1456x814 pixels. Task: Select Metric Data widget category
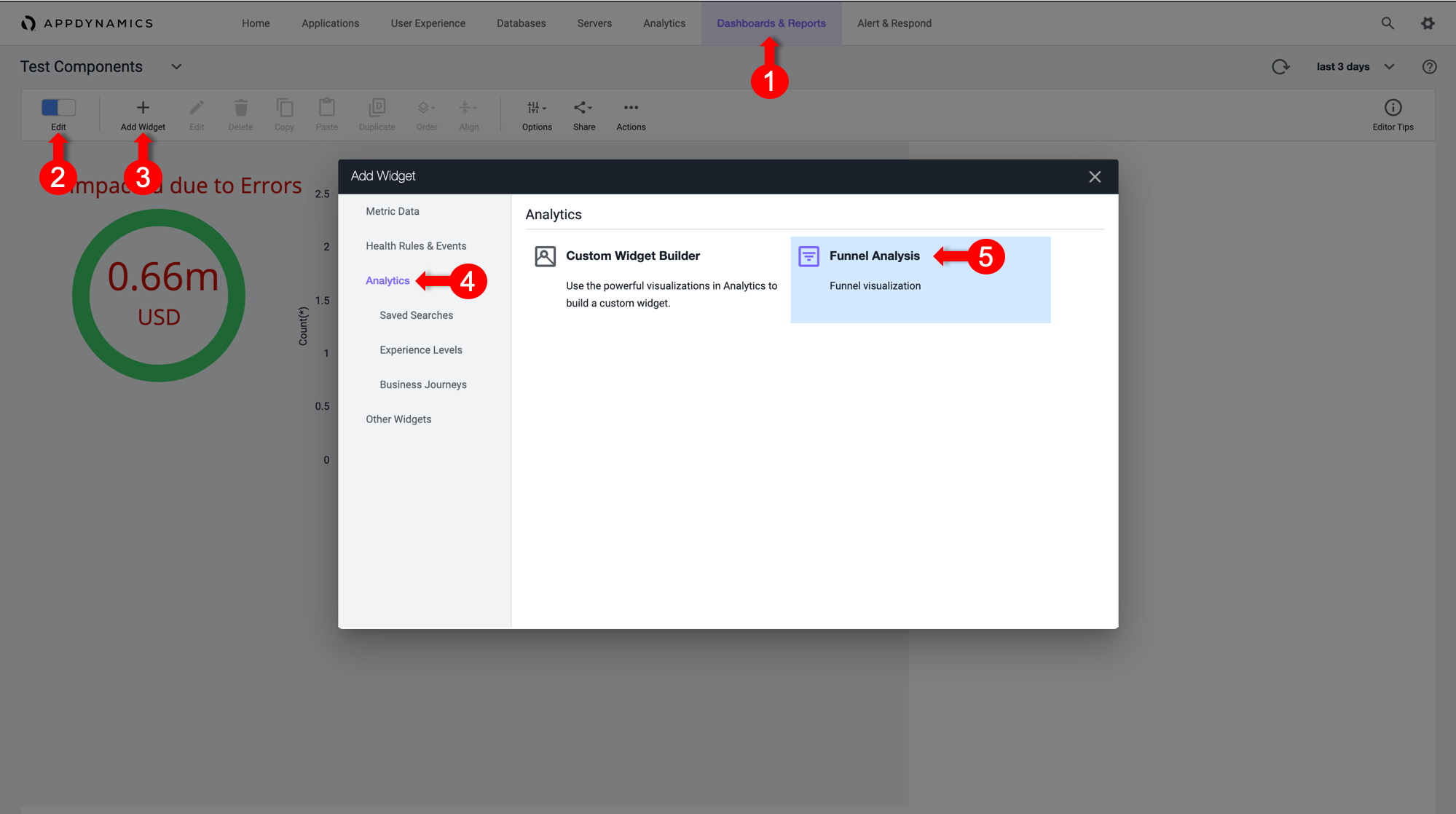pyautogui.click(x=393, y=211)
